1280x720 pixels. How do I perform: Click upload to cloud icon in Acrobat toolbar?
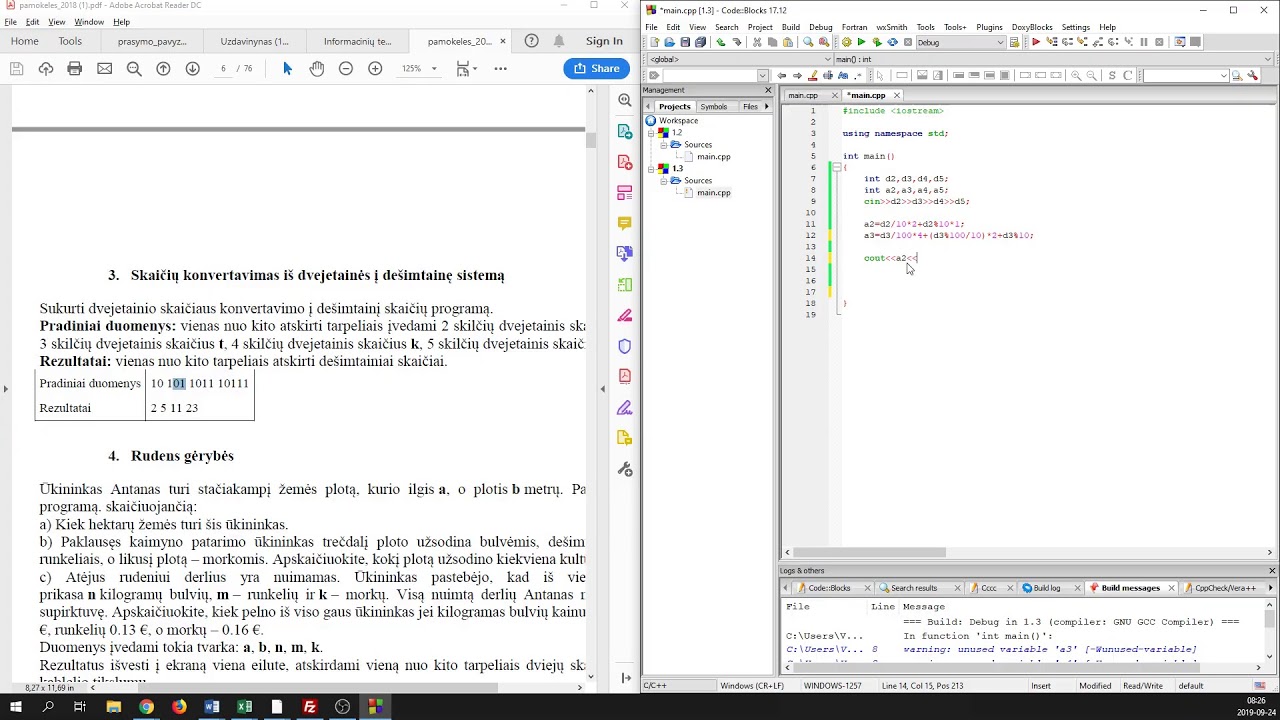pyautogui.click(x=46, y=68)
